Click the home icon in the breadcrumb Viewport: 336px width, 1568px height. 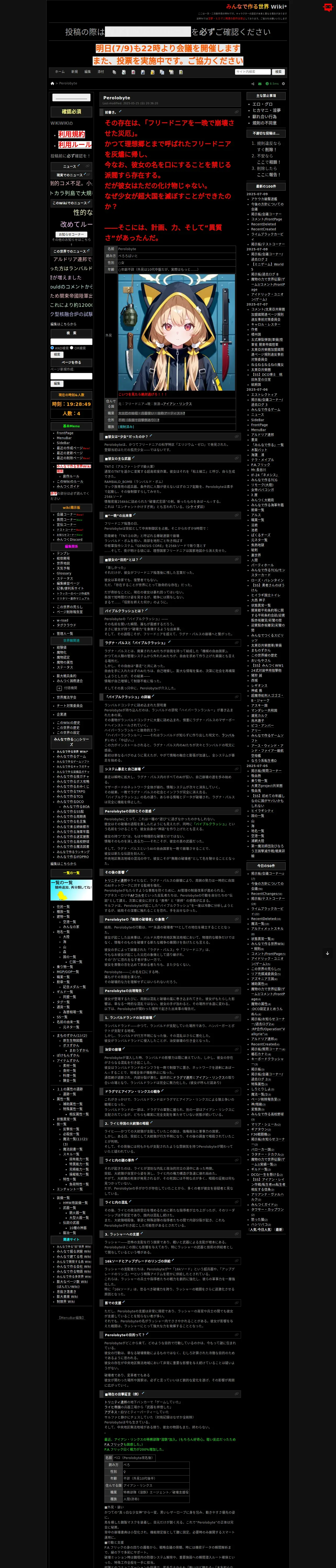click(52, 83)
